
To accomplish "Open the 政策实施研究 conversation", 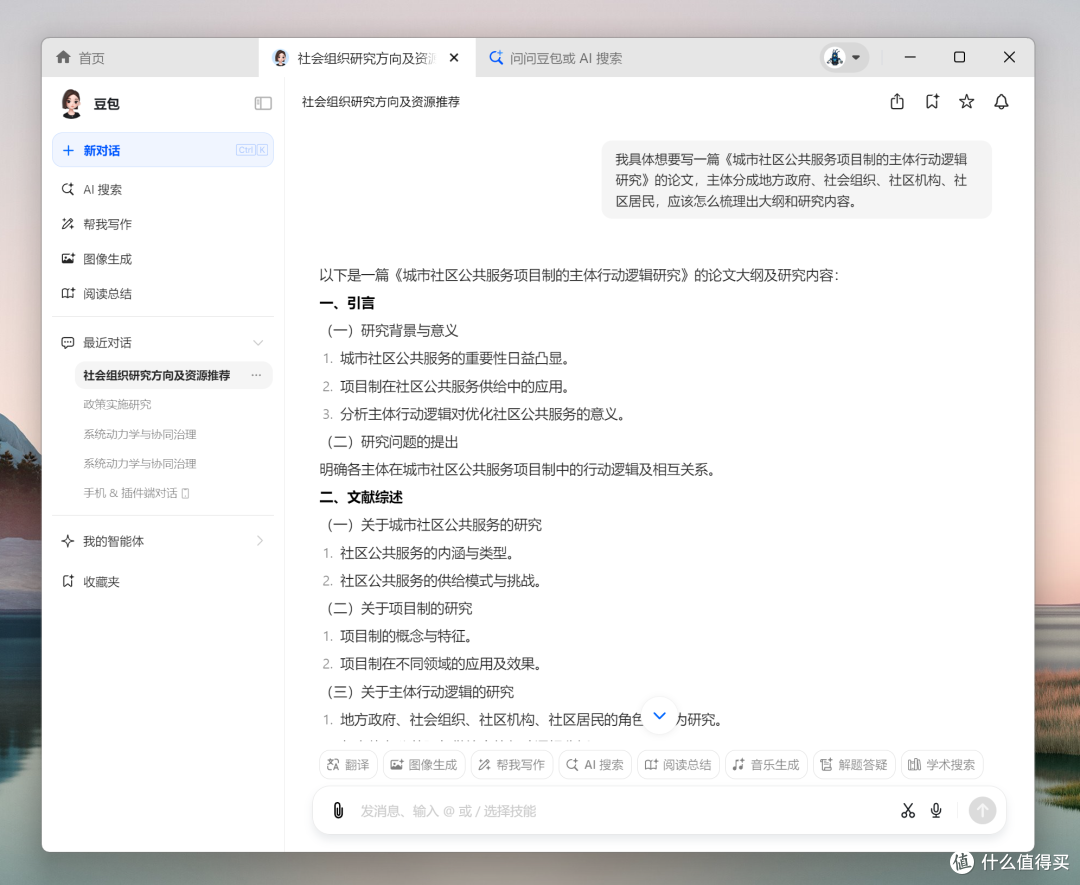I will (x=117, y=404).
